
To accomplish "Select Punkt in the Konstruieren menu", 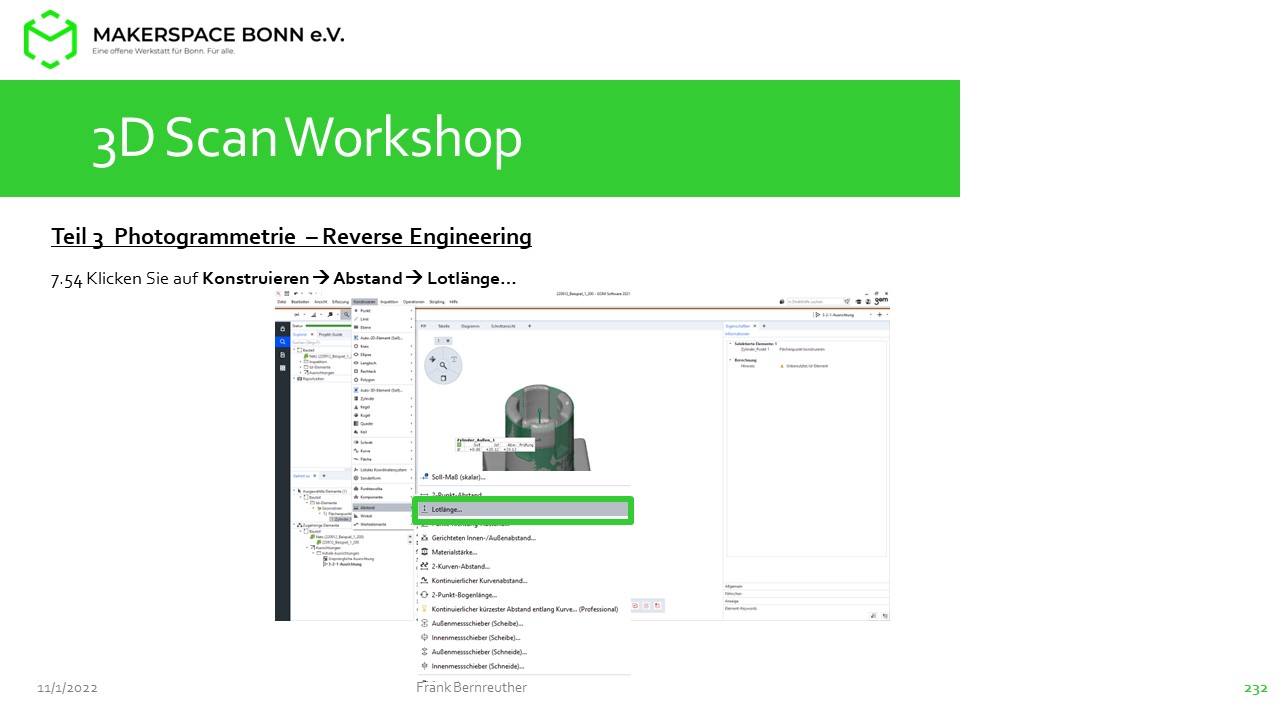I will [x=383, y=311].
